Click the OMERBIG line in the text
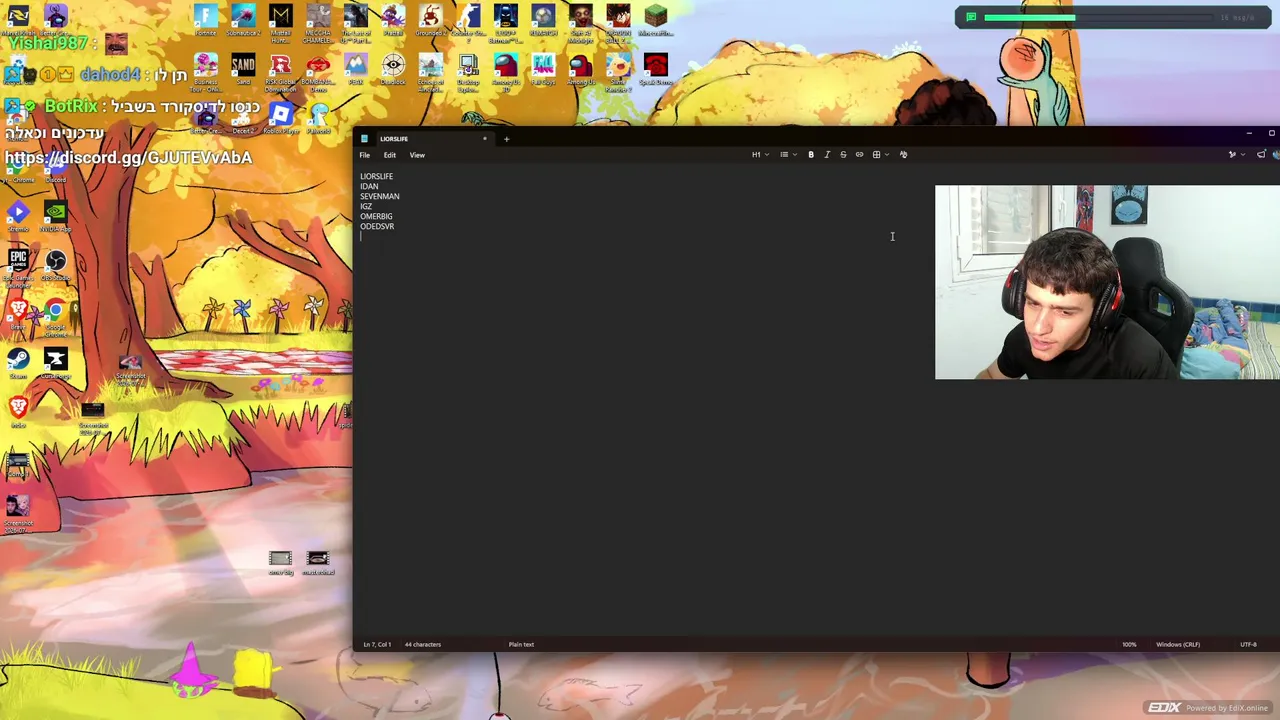 (376, 217)
